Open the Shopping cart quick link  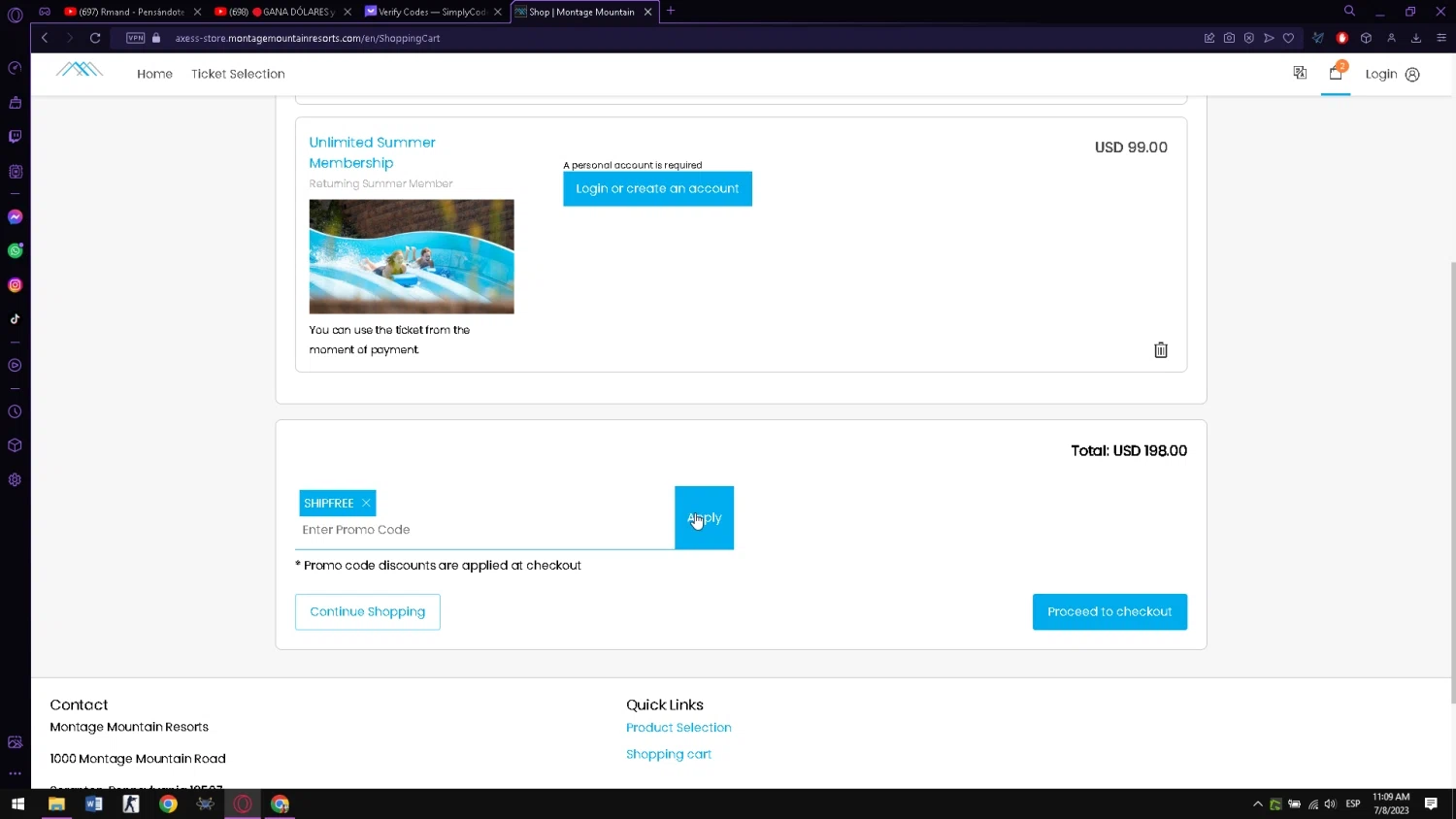pos(669,754)
